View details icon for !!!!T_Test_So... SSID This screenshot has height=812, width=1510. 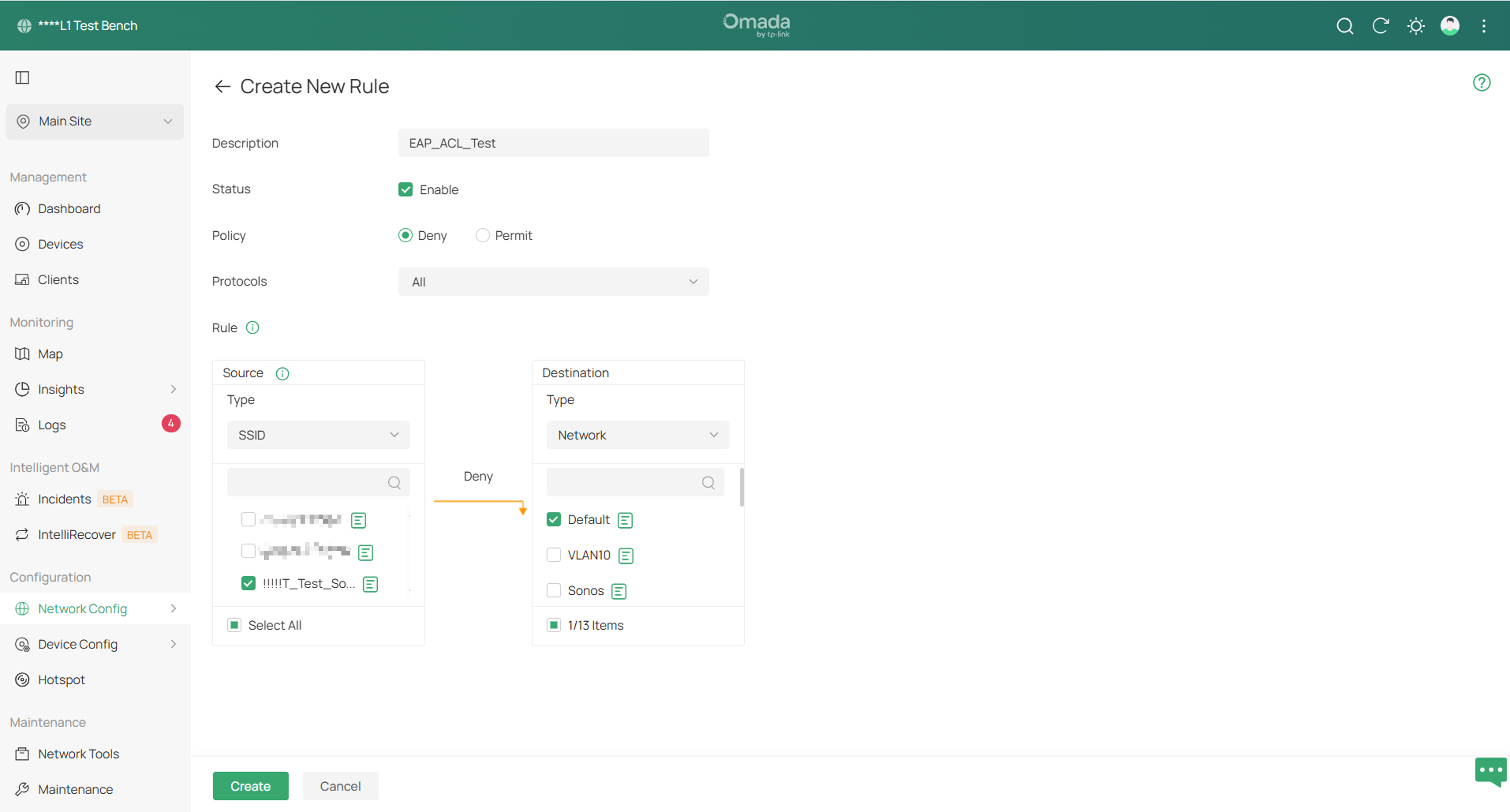tap(370, 584)
